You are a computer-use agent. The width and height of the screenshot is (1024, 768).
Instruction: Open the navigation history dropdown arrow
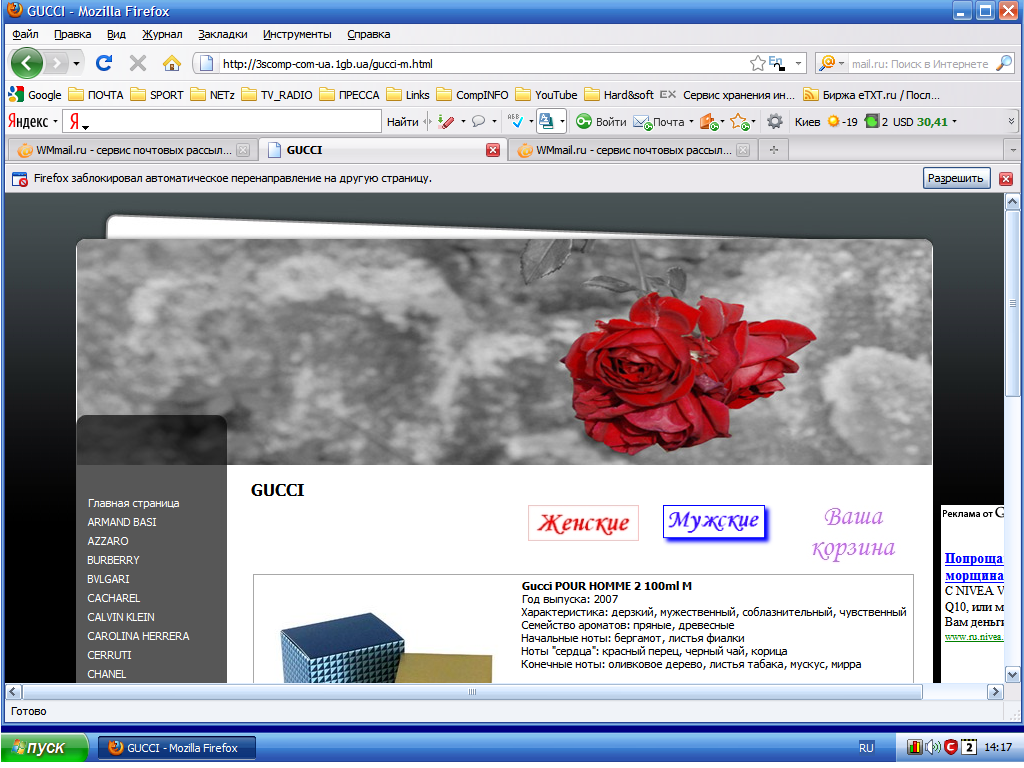76,63
